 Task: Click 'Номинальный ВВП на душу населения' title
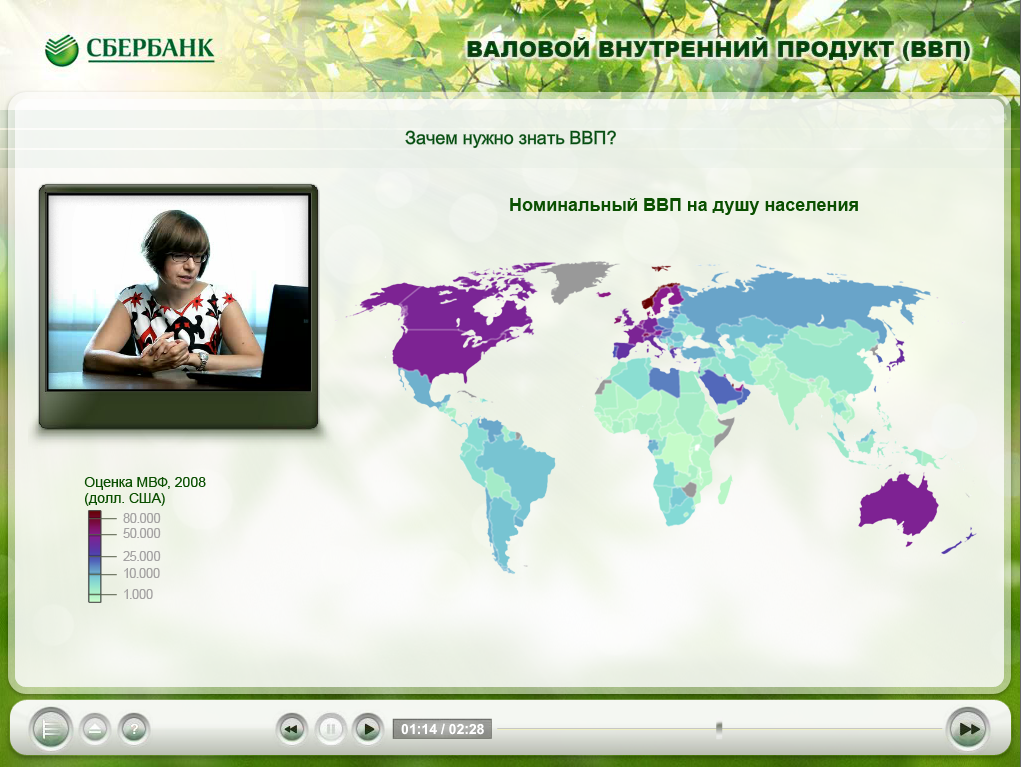[x=684, y=205]
